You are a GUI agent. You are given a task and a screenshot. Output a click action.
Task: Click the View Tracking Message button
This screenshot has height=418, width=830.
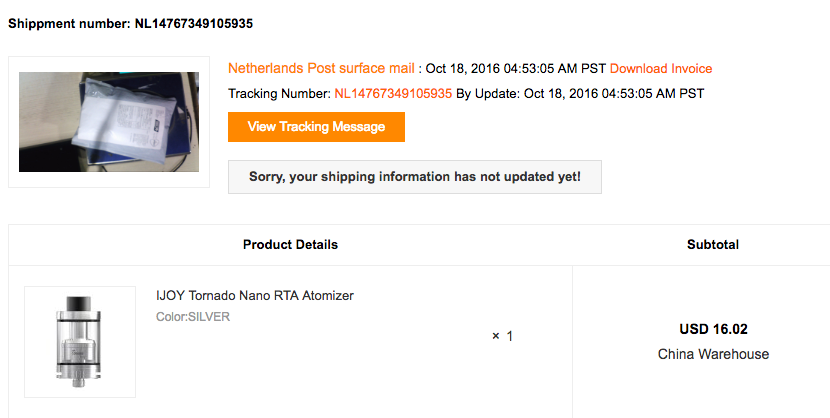click(316, 127)
